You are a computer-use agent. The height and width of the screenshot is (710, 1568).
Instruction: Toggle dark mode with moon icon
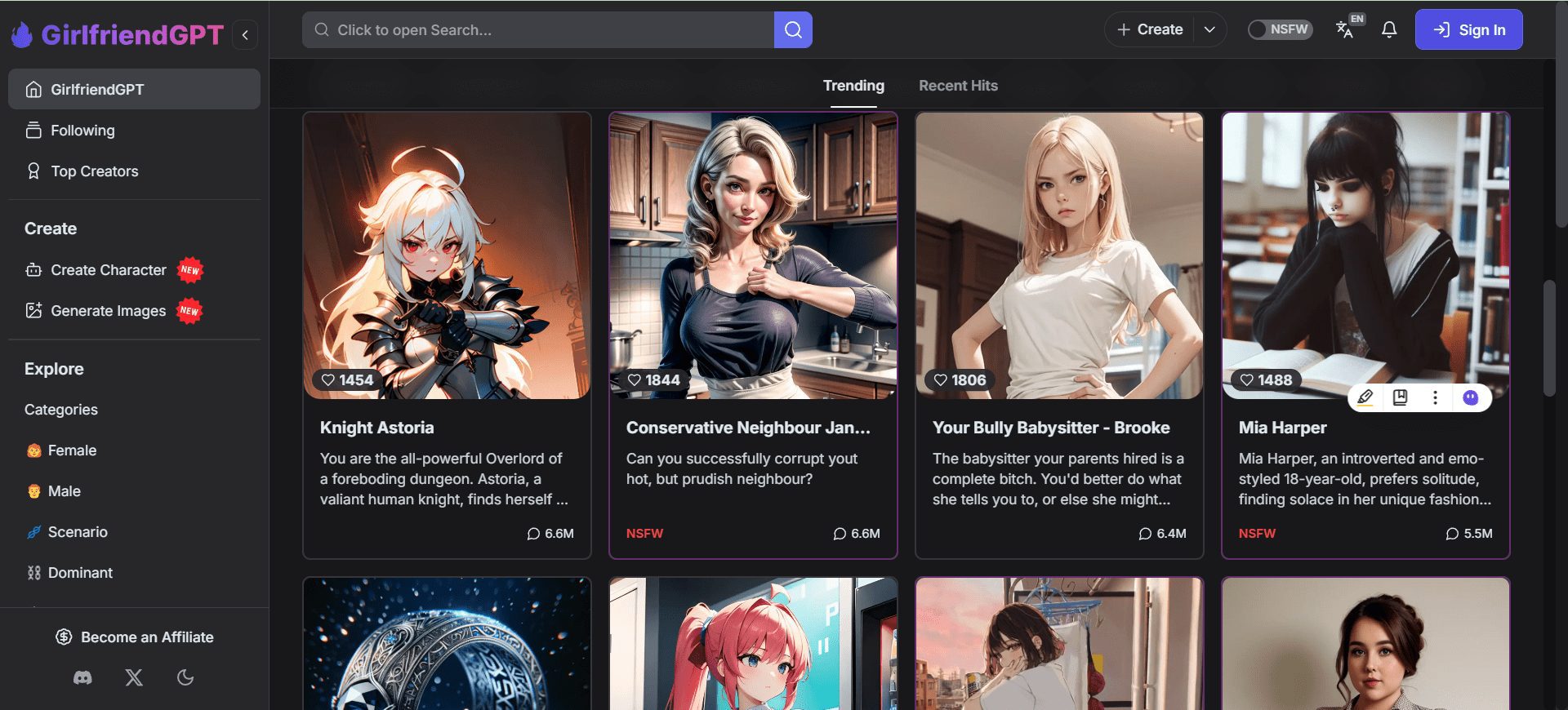click(x=185, y=677)
